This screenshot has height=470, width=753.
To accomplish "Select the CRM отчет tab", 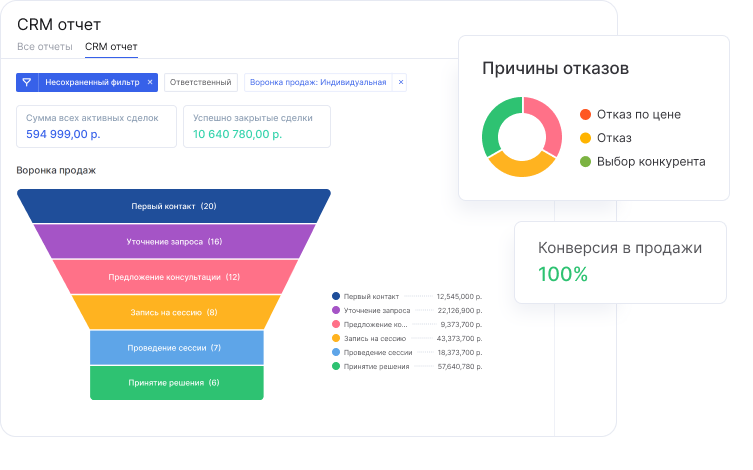I will coord(111,47).
